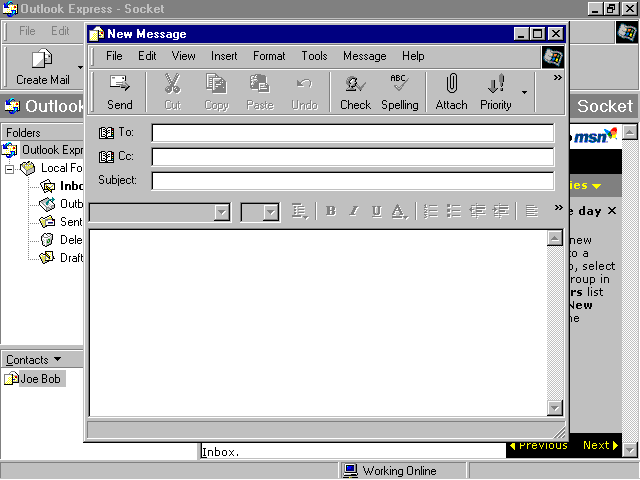The image size is (640, 480).
Task: Click into the Subject field
Action: tap(353, 181)
